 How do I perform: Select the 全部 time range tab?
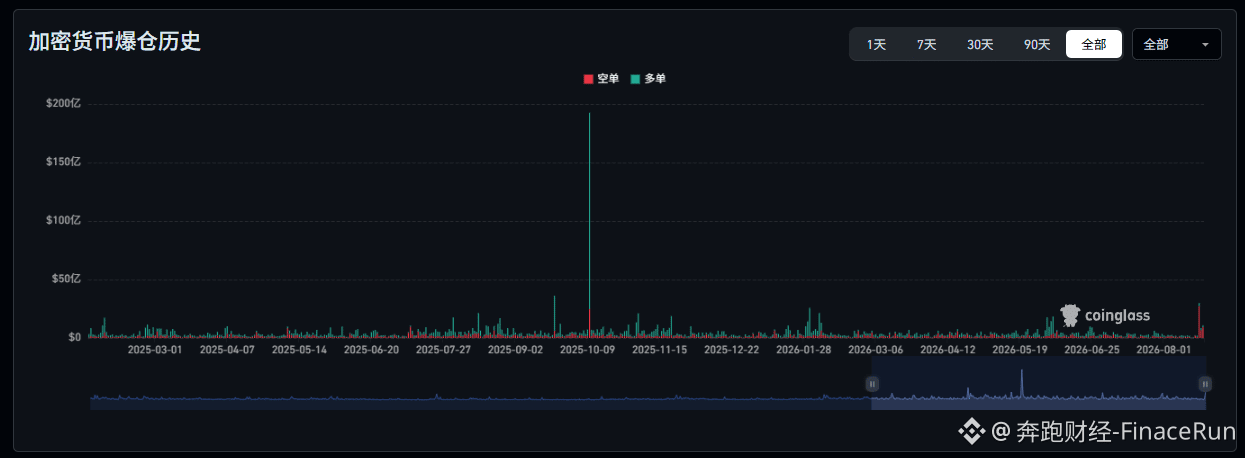pos(1094,44)
